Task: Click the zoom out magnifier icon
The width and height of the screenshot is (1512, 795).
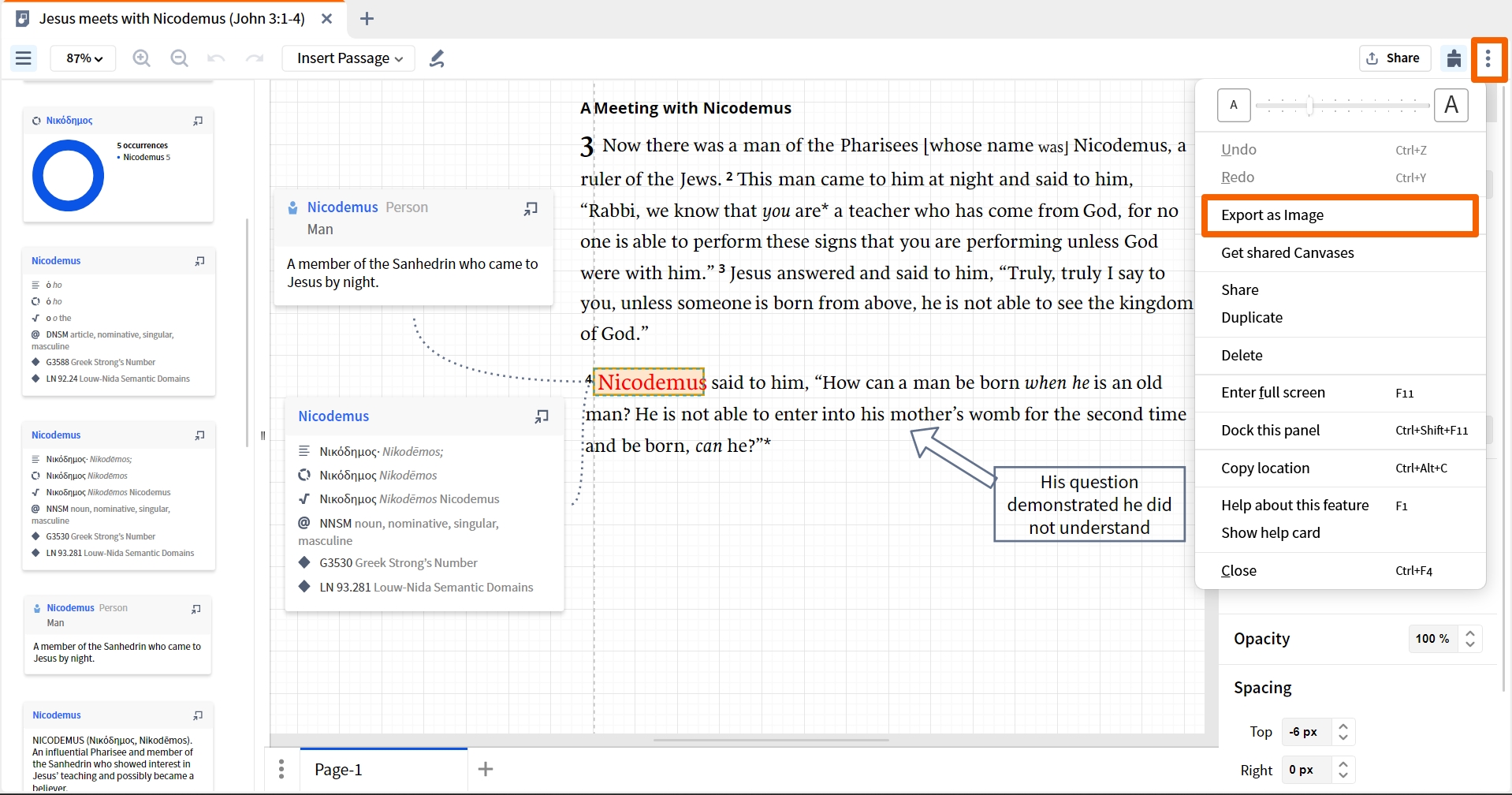Action: [180, 58]
